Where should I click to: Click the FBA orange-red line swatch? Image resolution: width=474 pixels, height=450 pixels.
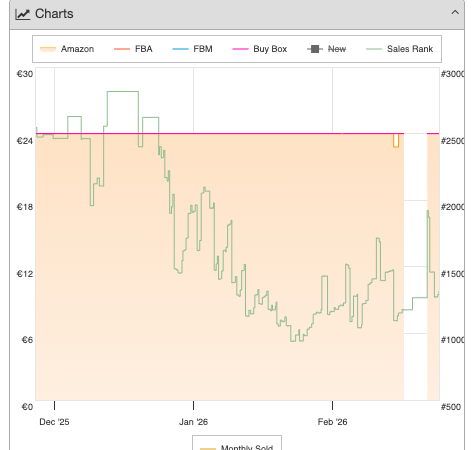coord(122,49)
